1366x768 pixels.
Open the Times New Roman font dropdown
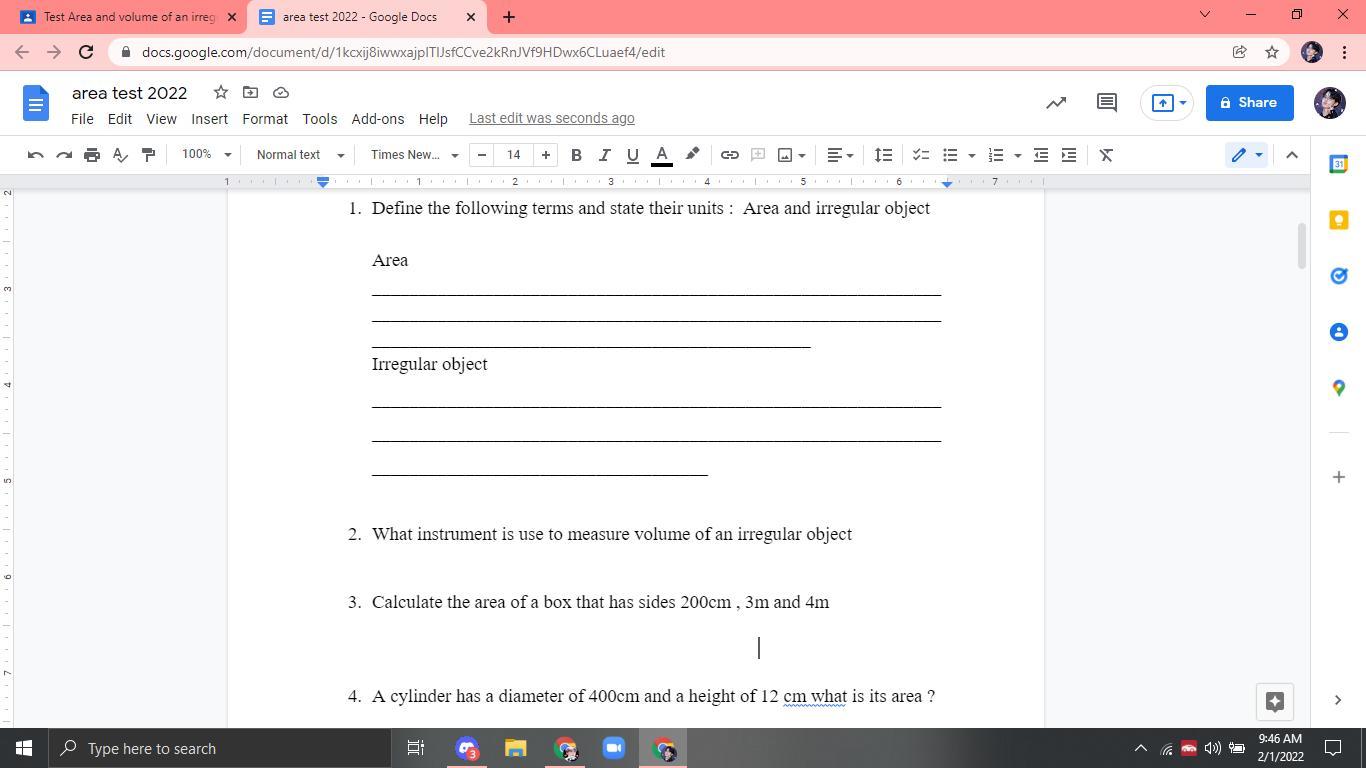click(x=414, y=155)
